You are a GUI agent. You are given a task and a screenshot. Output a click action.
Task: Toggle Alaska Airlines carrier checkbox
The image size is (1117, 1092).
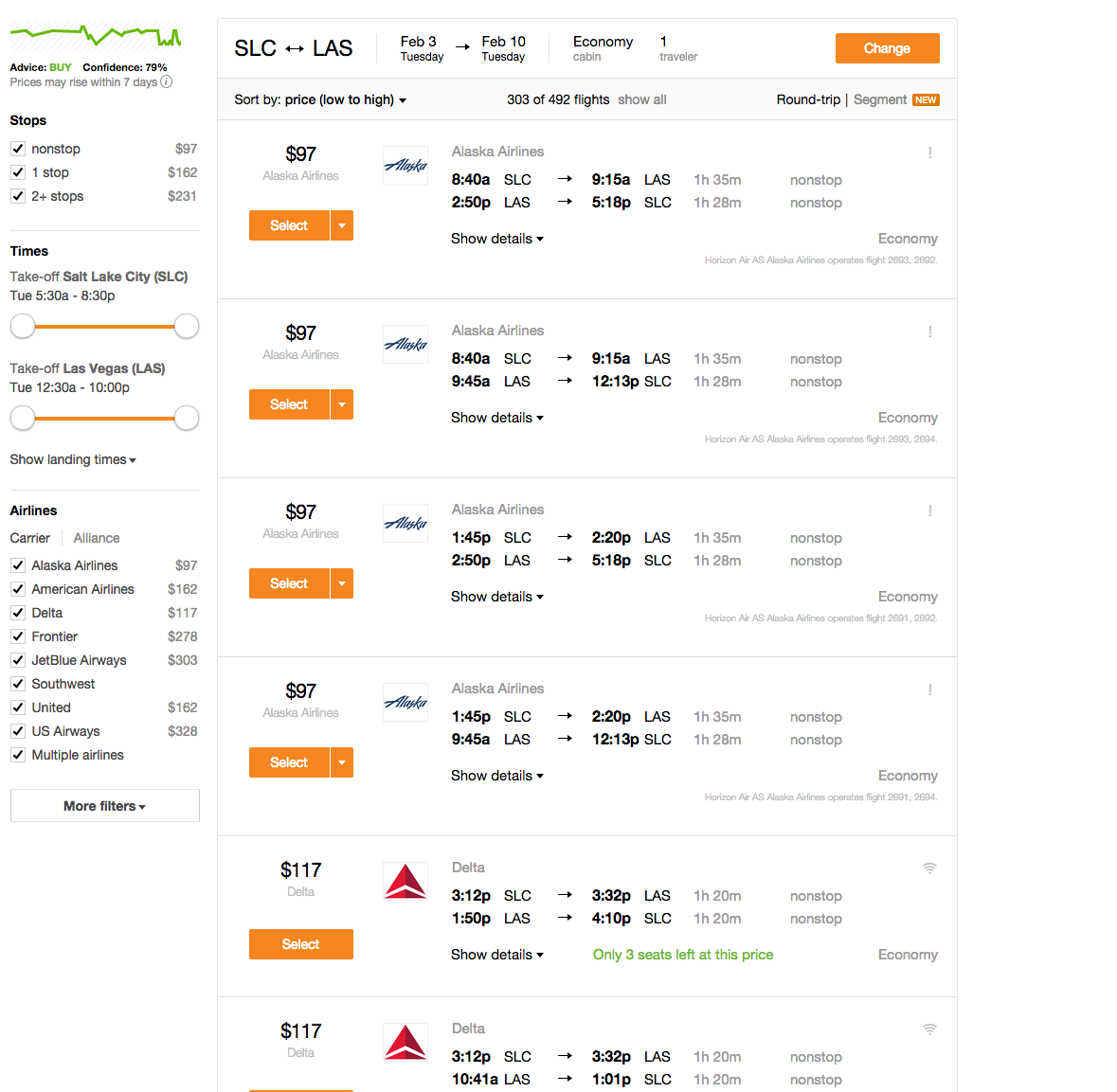[x=18, y=565]
